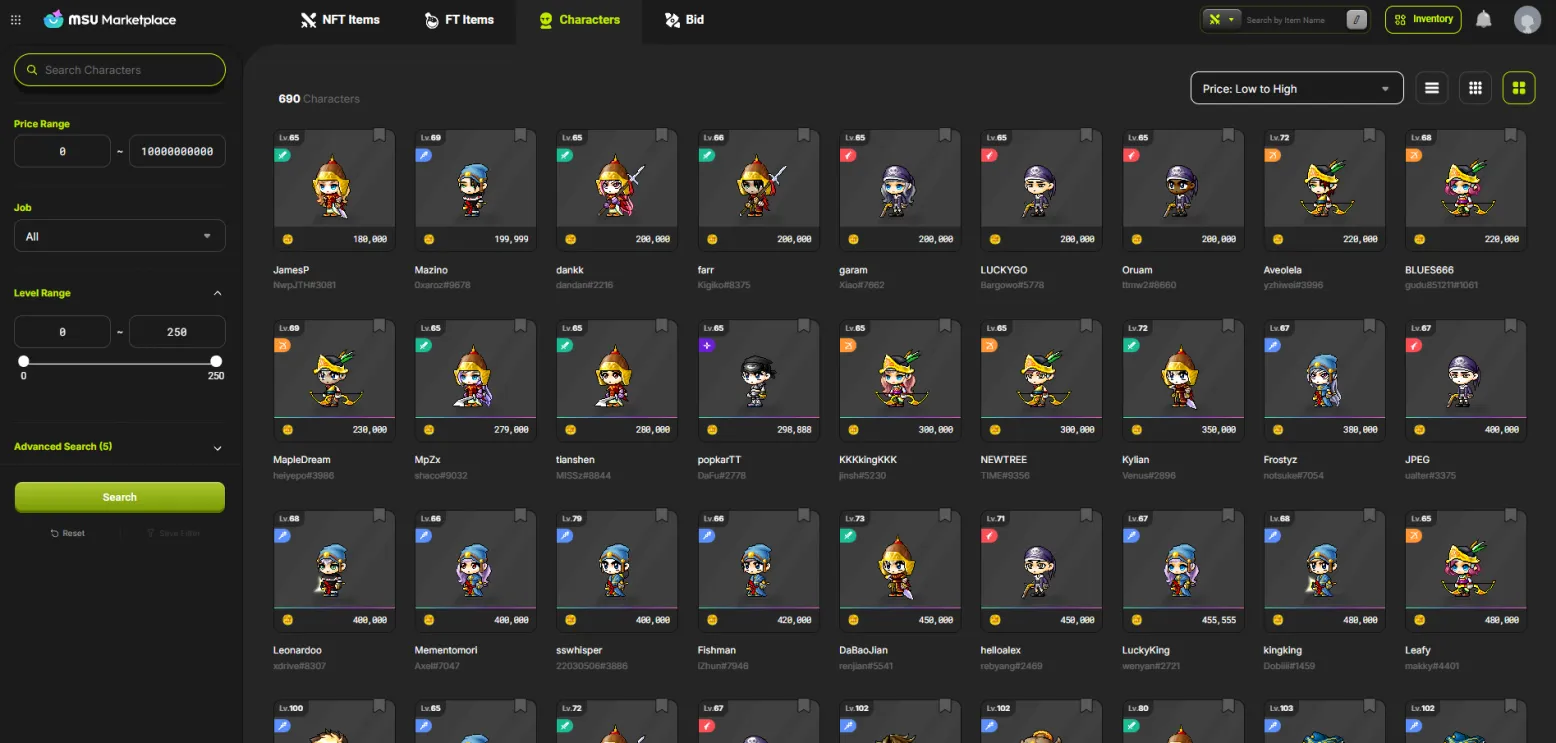Open the hamburger menu beside MSU logo

(16, 19)
